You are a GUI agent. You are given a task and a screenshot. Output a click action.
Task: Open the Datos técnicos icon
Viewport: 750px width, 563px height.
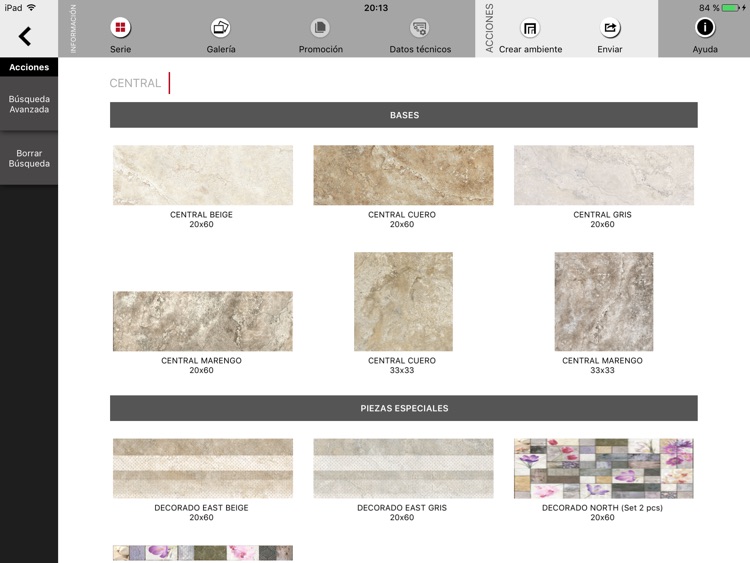click(419, 28)
